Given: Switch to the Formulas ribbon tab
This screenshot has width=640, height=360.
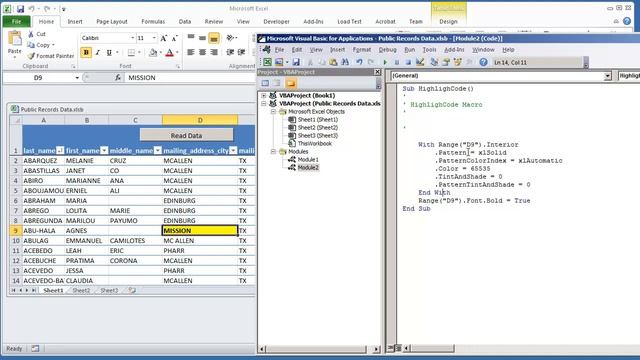Looking at the screenshot, I should 153,22.
